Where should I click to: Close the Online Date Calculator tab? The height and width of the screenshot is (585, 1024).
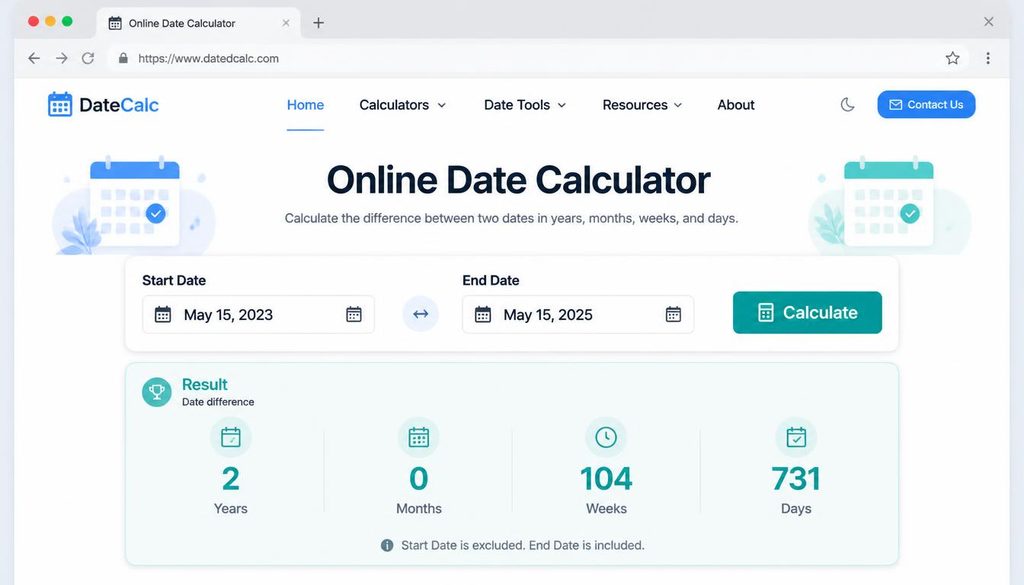(x=285, y=23)
